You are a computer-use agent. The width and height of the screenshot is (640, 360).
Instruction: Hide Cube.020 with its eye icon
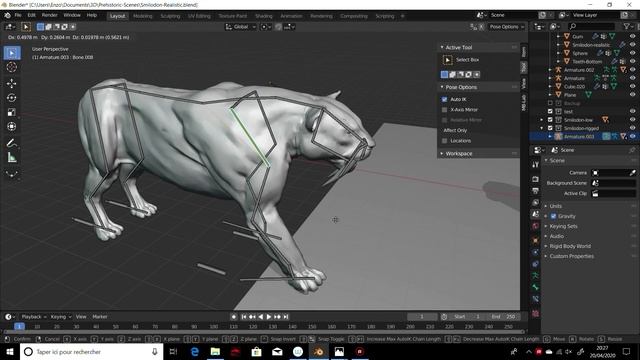[x=632, y=87]
